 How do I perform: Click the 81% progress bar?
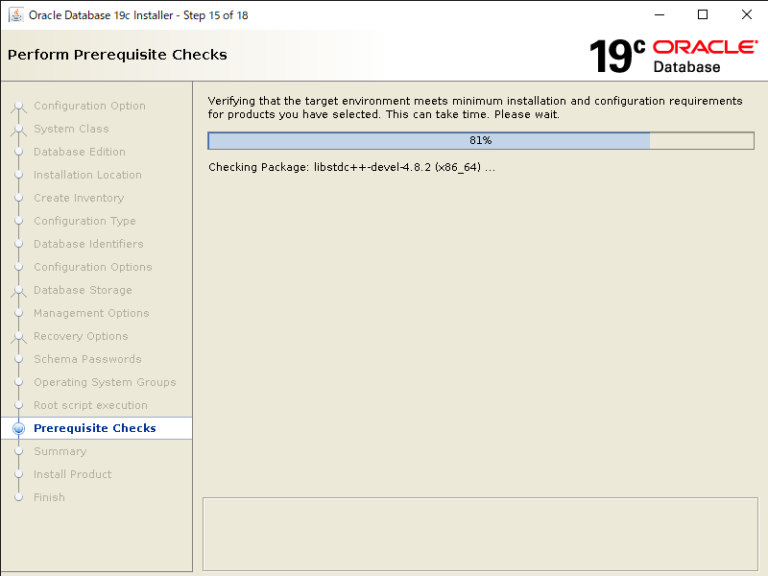tap(480, 140)
